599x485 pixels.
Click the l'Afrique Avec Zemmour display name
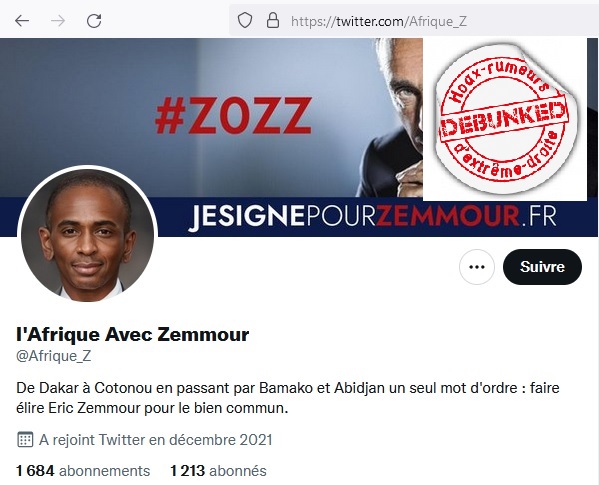(x=133, y=335)
